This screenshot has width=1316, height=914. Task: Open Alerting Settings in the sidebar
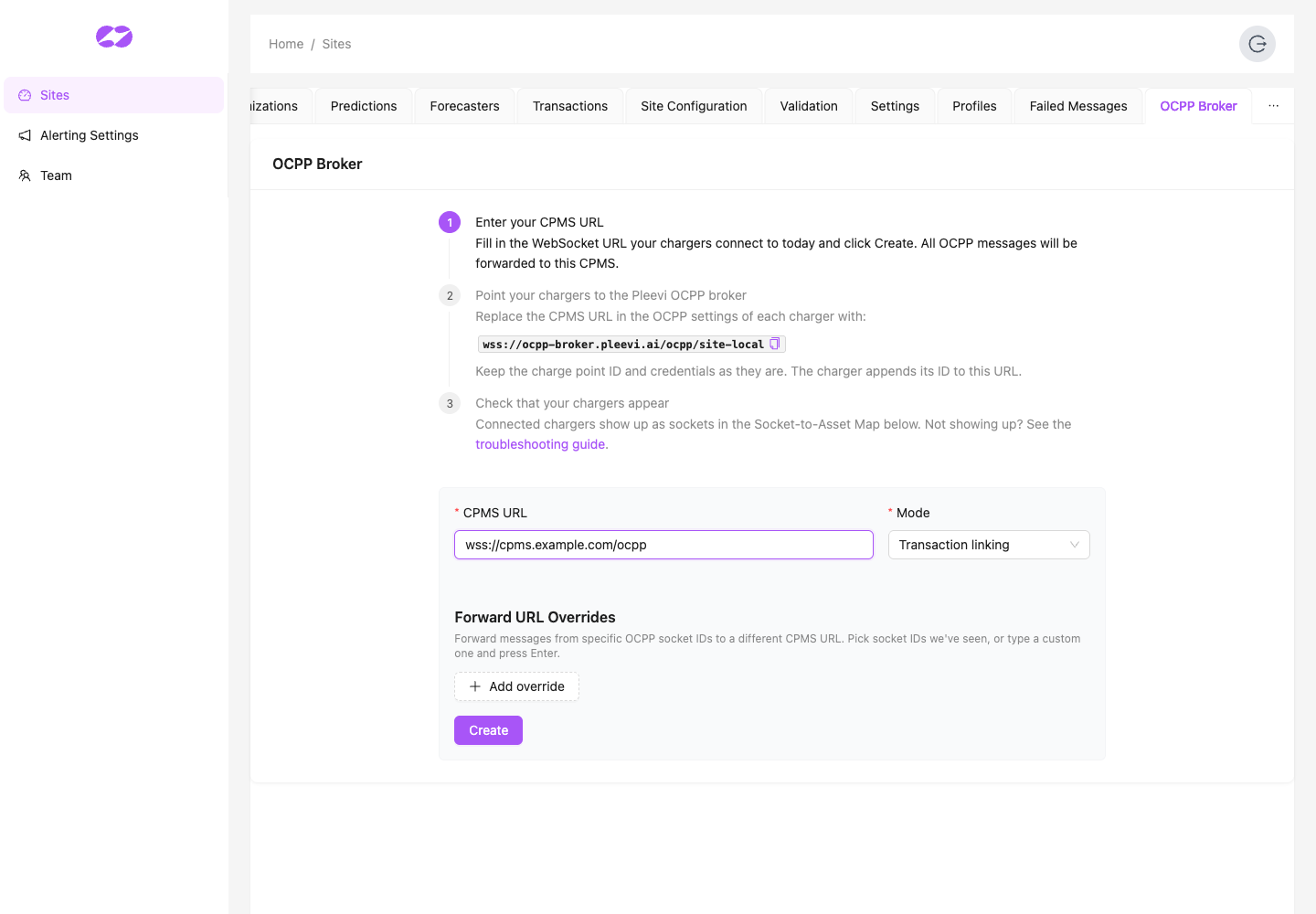click(x=113, y=135)
